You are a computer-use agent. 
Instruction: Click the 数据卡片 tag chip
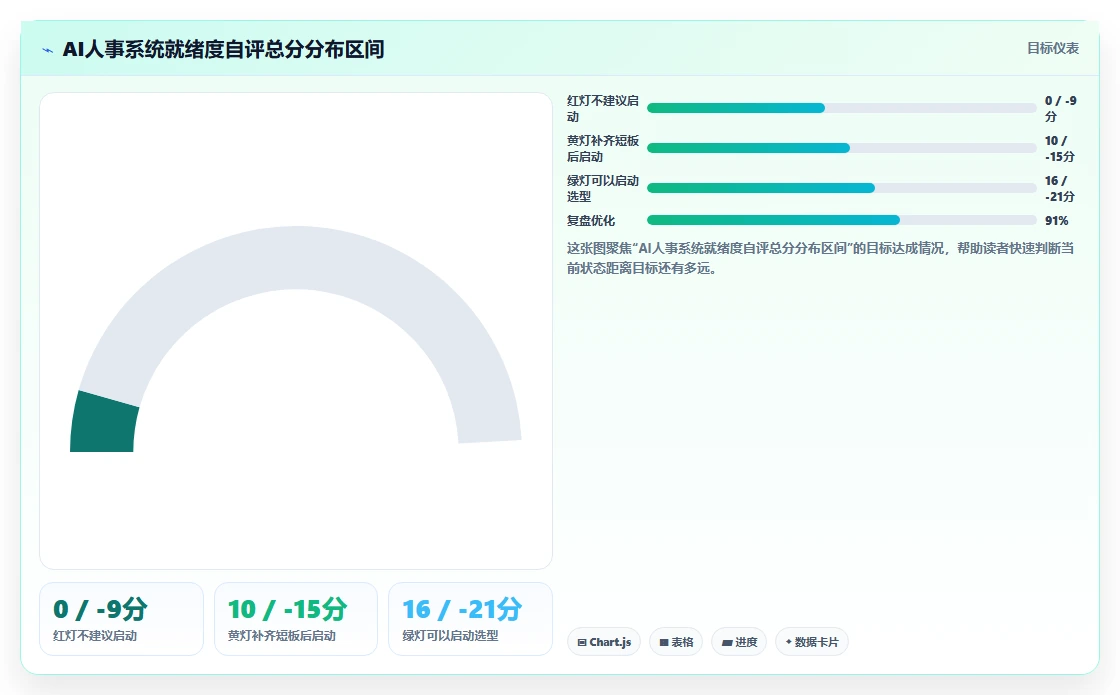click(812, 642)
